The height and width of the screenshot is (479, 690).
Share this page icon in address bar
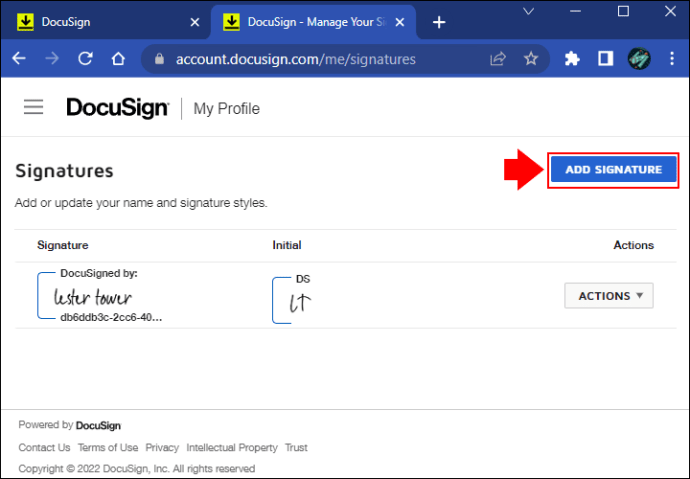(x=498, y=59)
